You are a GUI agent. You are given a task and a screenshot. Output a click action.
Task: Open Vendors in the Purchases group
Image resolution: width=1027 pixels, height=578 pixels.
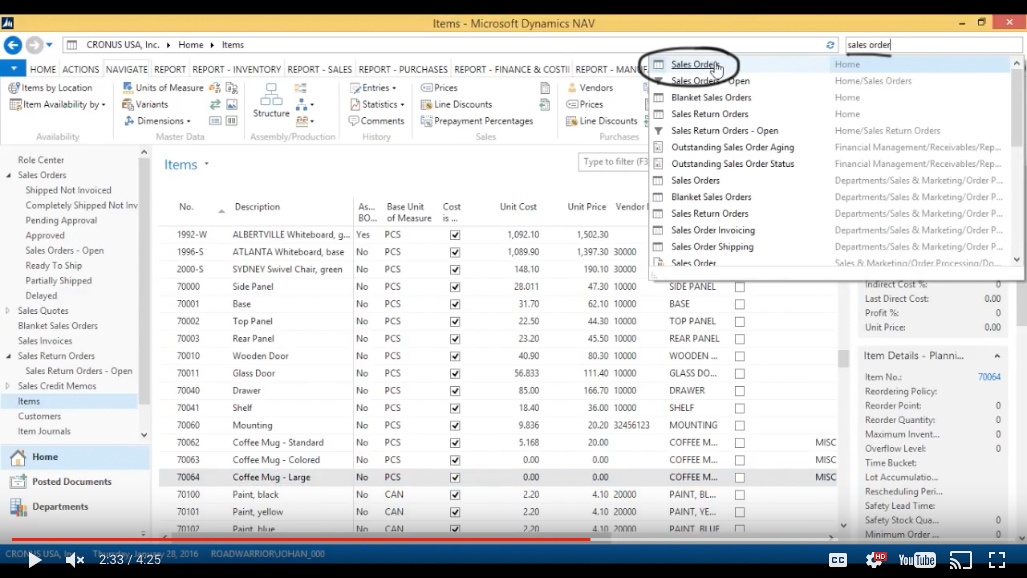pos(597,87)
